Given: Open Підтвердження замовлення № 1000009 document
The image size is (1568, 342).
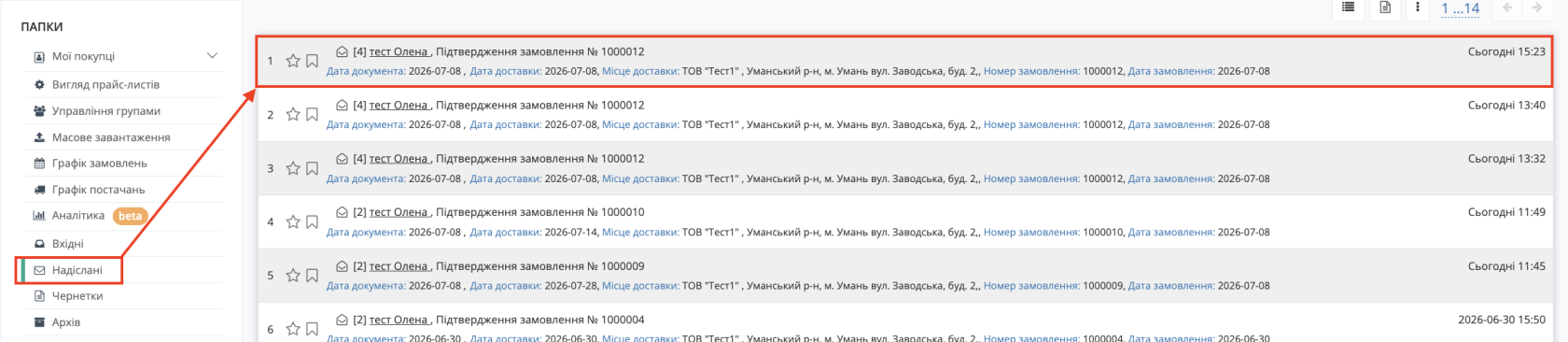Looking at the screenshot, I should [x=539, y=266].
